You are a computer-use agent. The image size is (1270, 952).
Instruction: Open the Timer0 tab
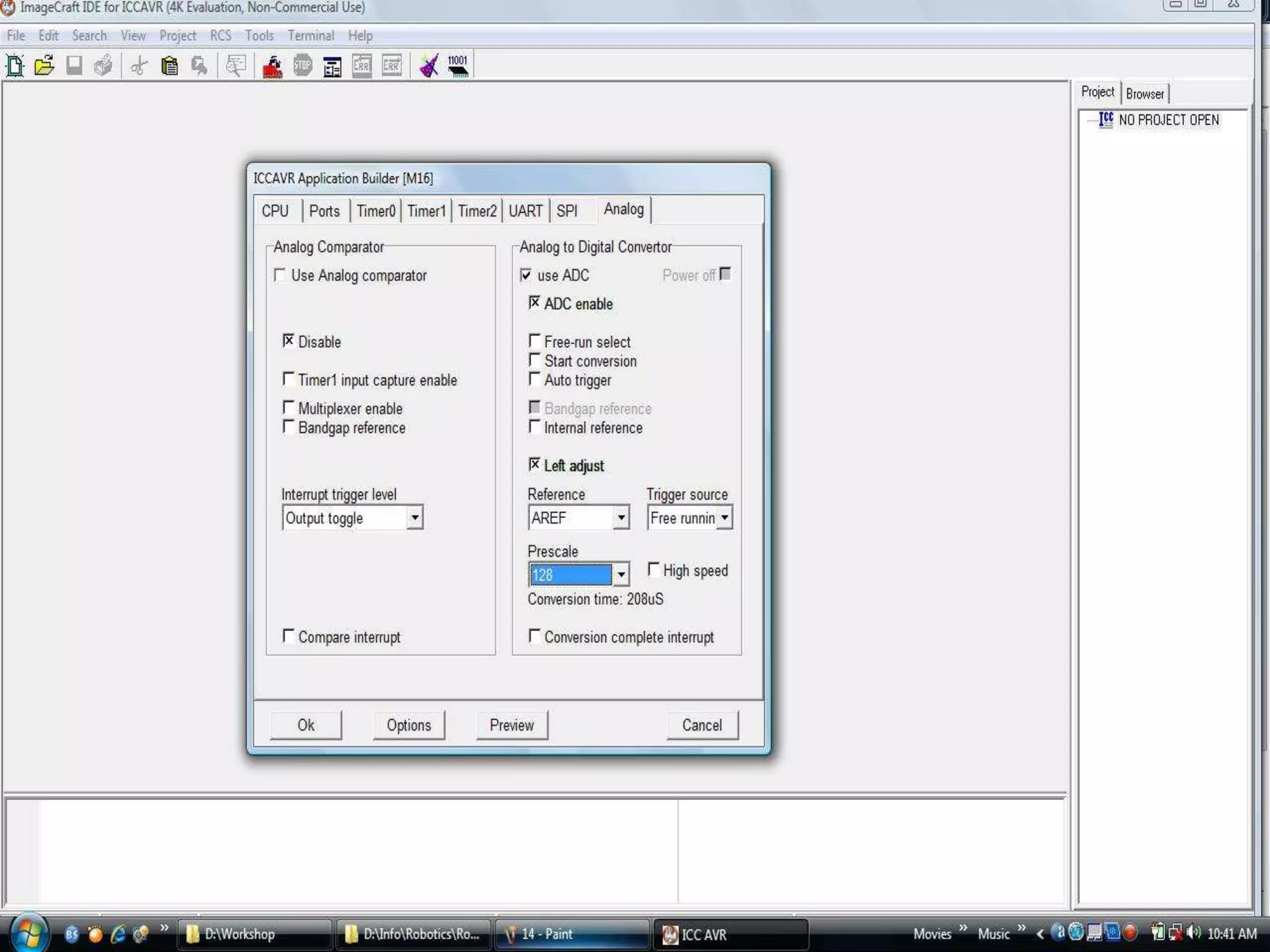click(376, 211)
